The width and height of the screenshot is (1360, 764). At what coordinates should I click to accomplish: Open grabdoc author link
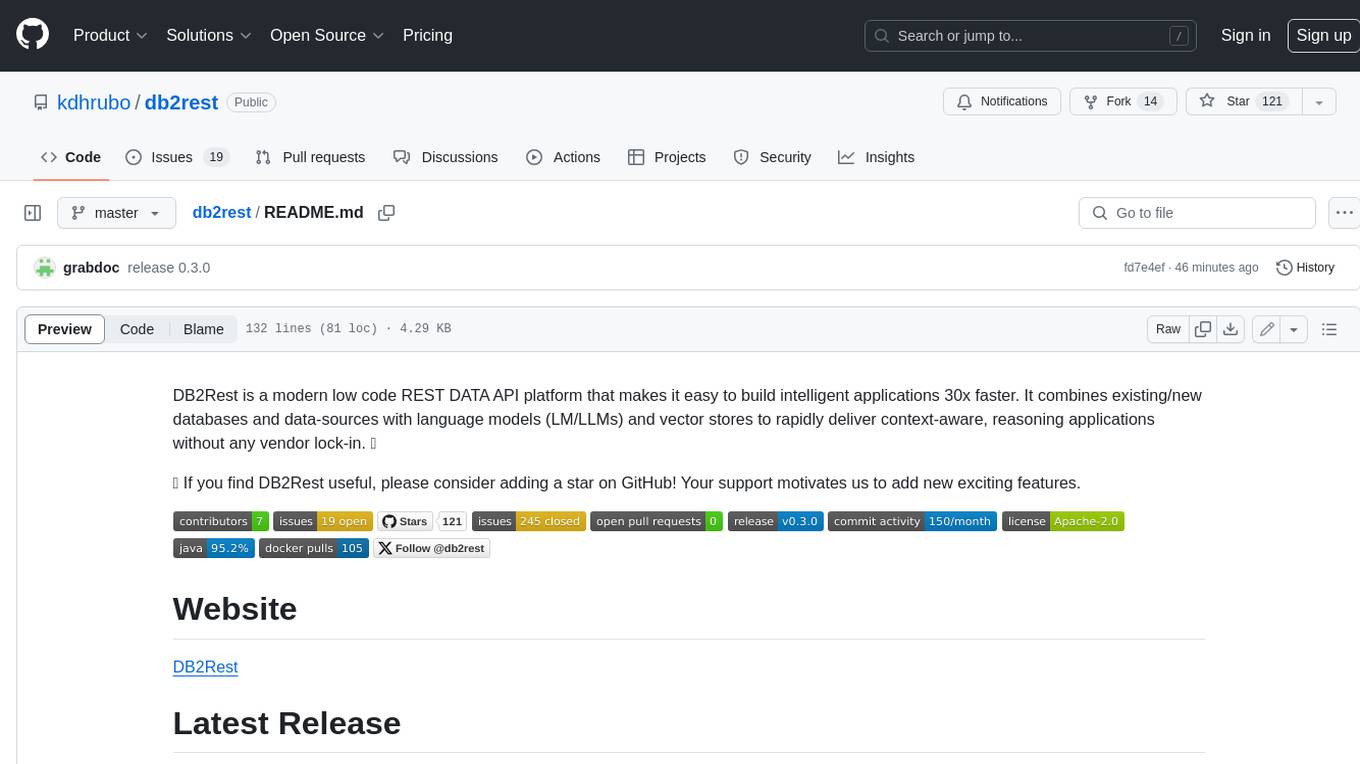(91, 268)
